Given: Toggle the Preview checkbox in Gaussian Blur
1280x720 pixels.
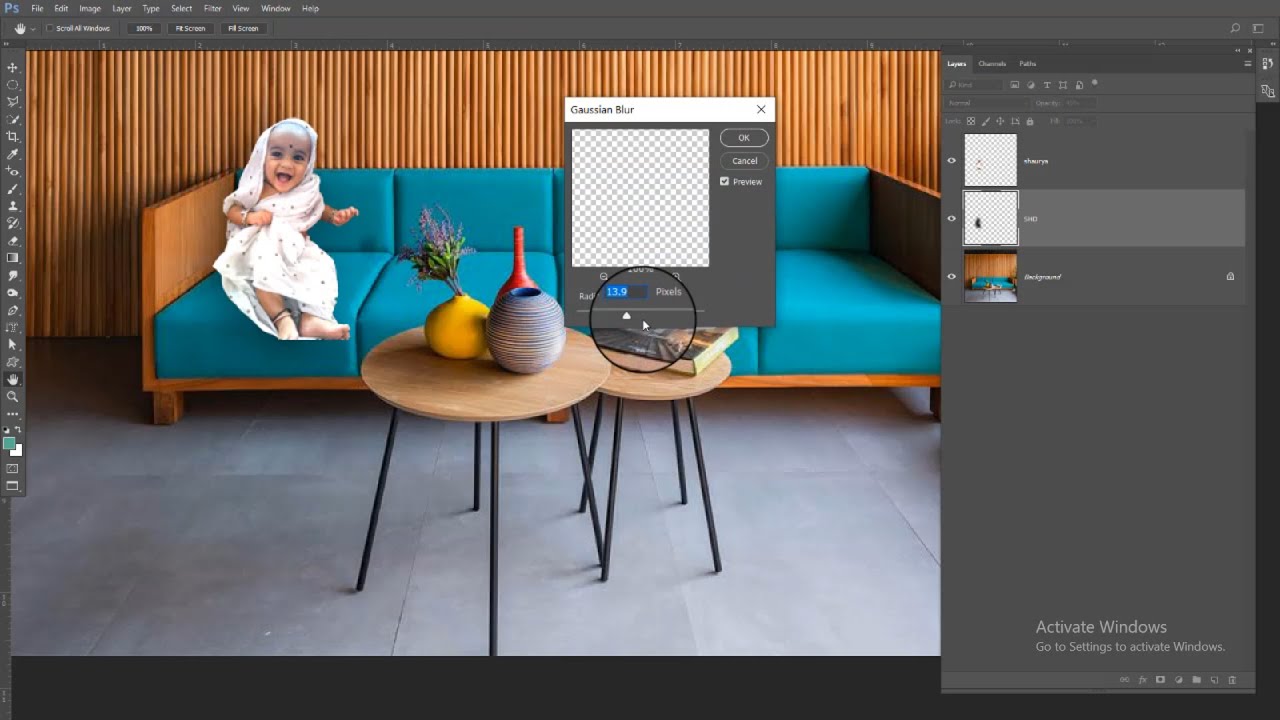Looking at the screenshot, I should pos(725,182).
